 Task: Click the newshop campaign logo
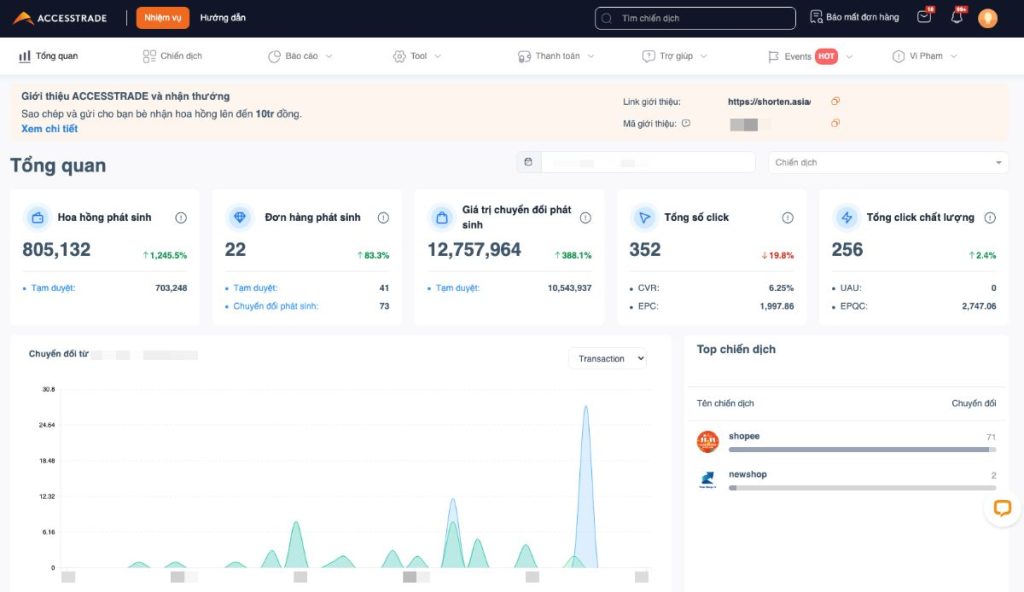[x=708, y=480]
